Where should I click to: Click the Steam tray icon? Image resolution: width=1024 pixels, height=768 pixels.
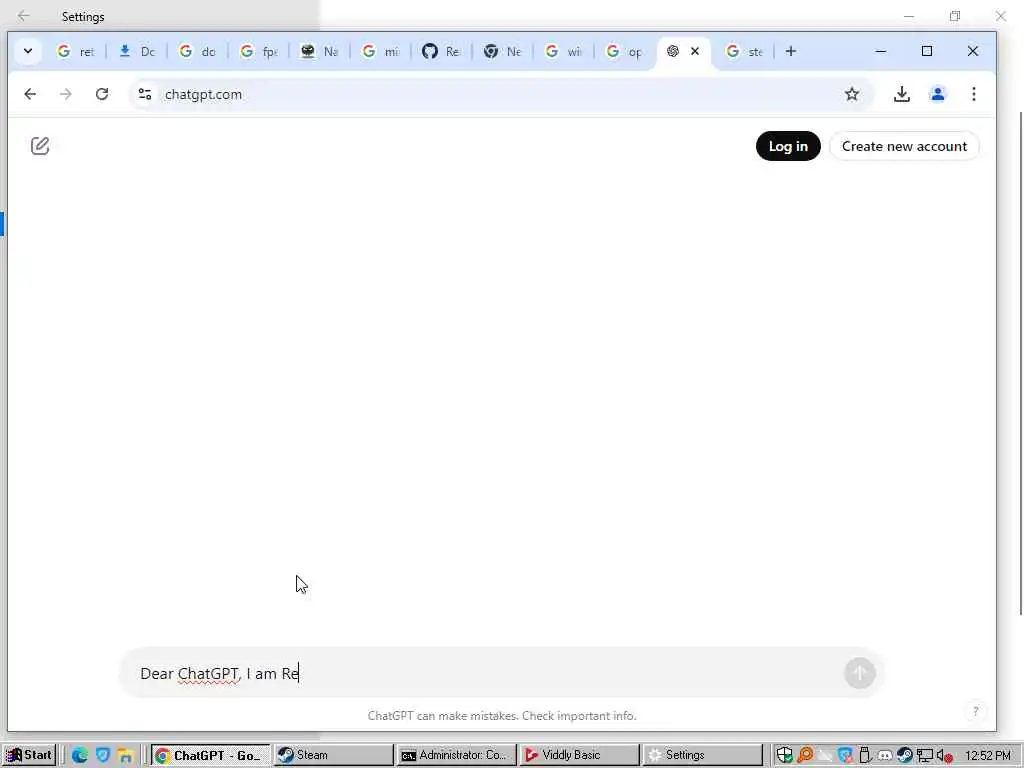[904, 755]
